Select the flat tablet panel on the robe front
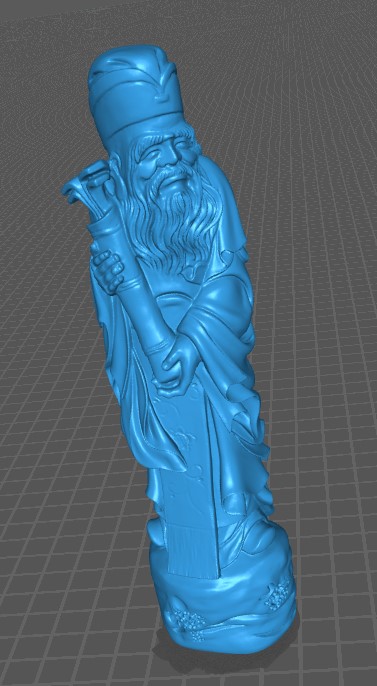Screen dimensions: 377x686 [x=188, y=481]
